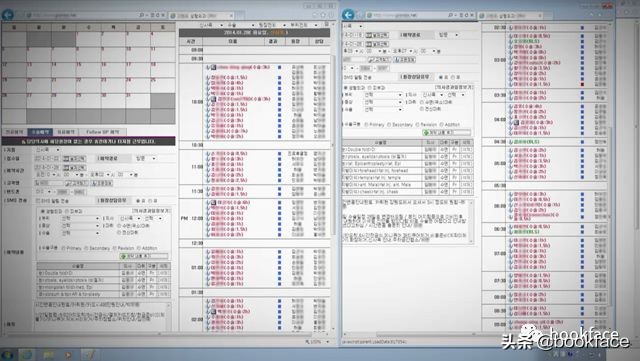This screenshot has height=361, width=640.
Task: Select the highlighted dark blue second tab
Action: (40, 132)
